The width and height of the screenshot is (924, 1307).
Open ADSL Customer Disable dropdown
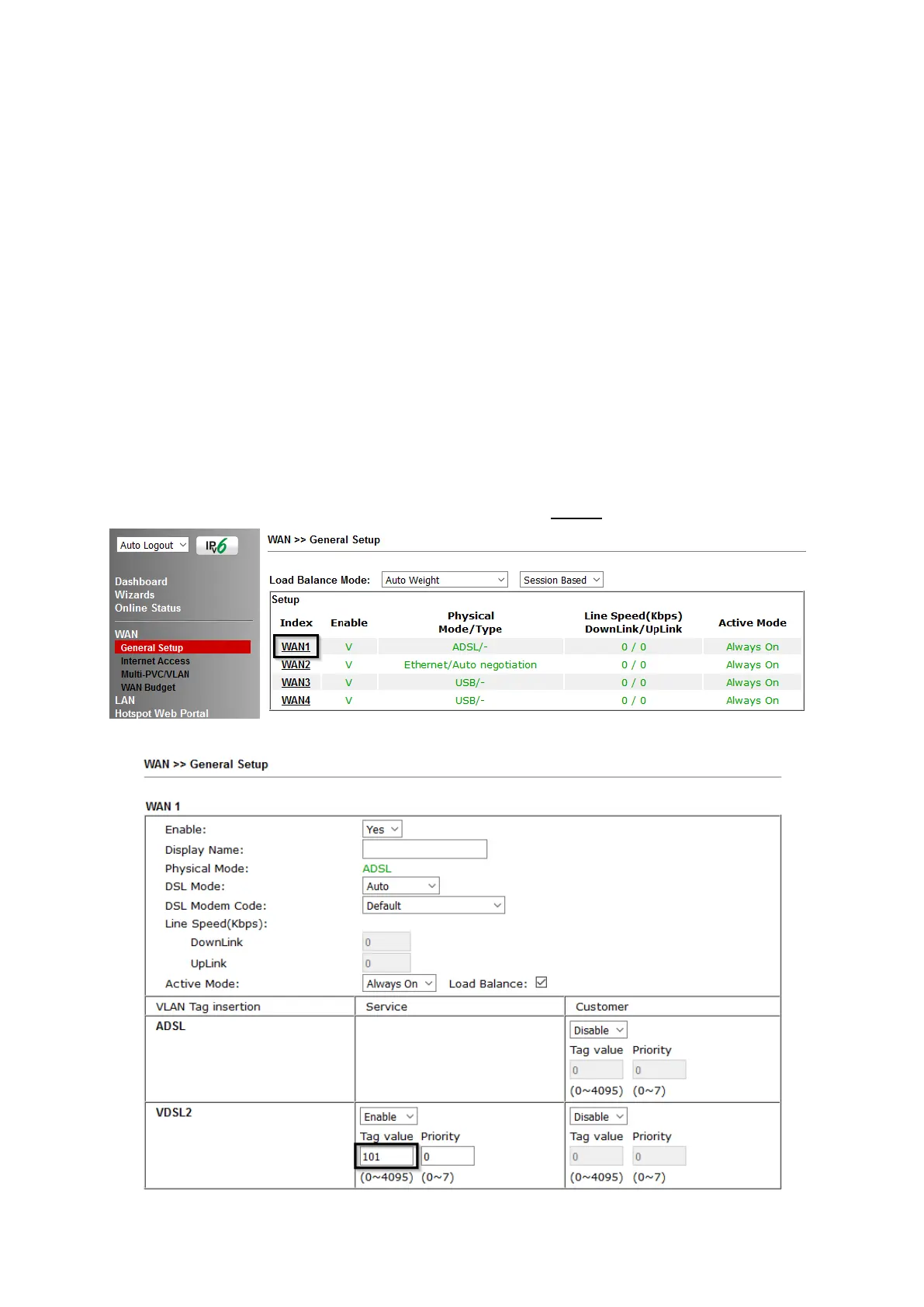point(598,1030)
